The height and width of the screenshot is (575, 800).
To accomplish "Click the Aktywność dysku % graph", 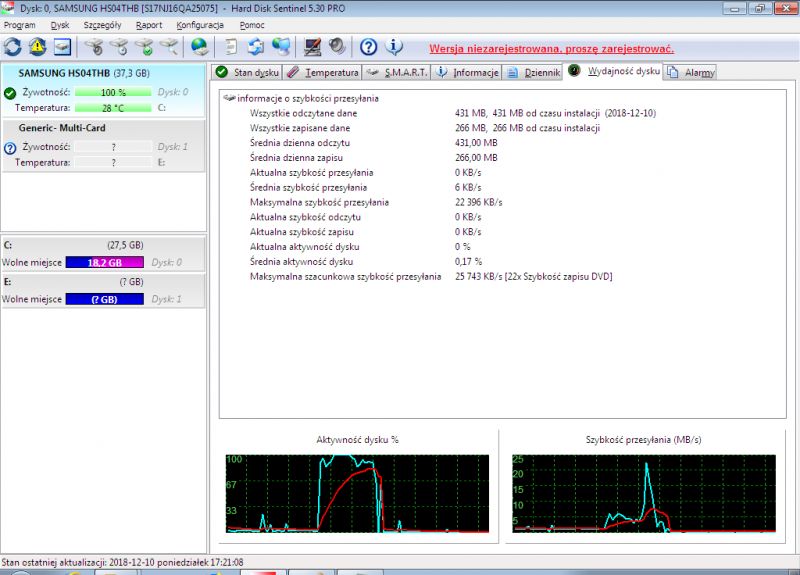I will (x=357, y=493).
